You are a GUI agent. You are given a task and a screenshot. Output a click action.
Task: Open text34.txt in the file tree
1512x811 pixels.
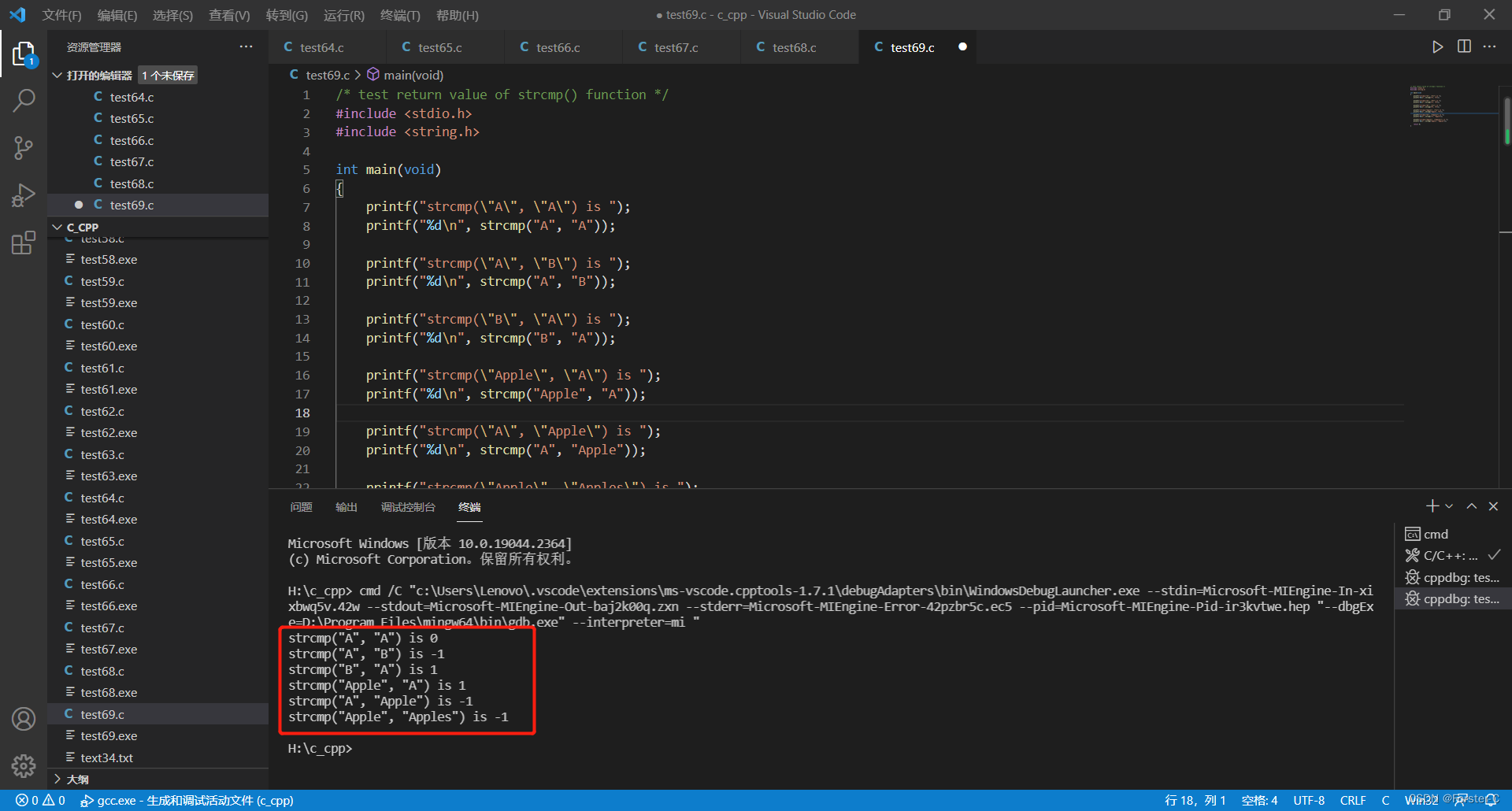pos(157,757)
